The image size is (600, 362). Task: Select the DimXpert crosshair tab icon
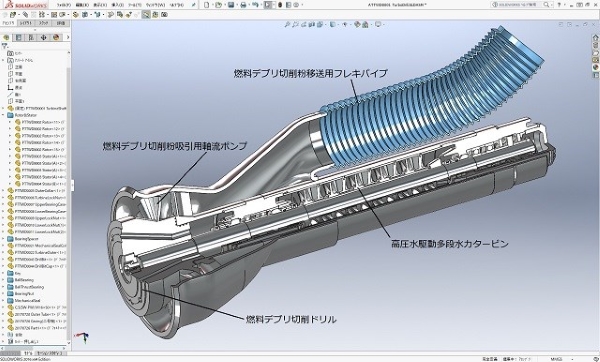43,37
